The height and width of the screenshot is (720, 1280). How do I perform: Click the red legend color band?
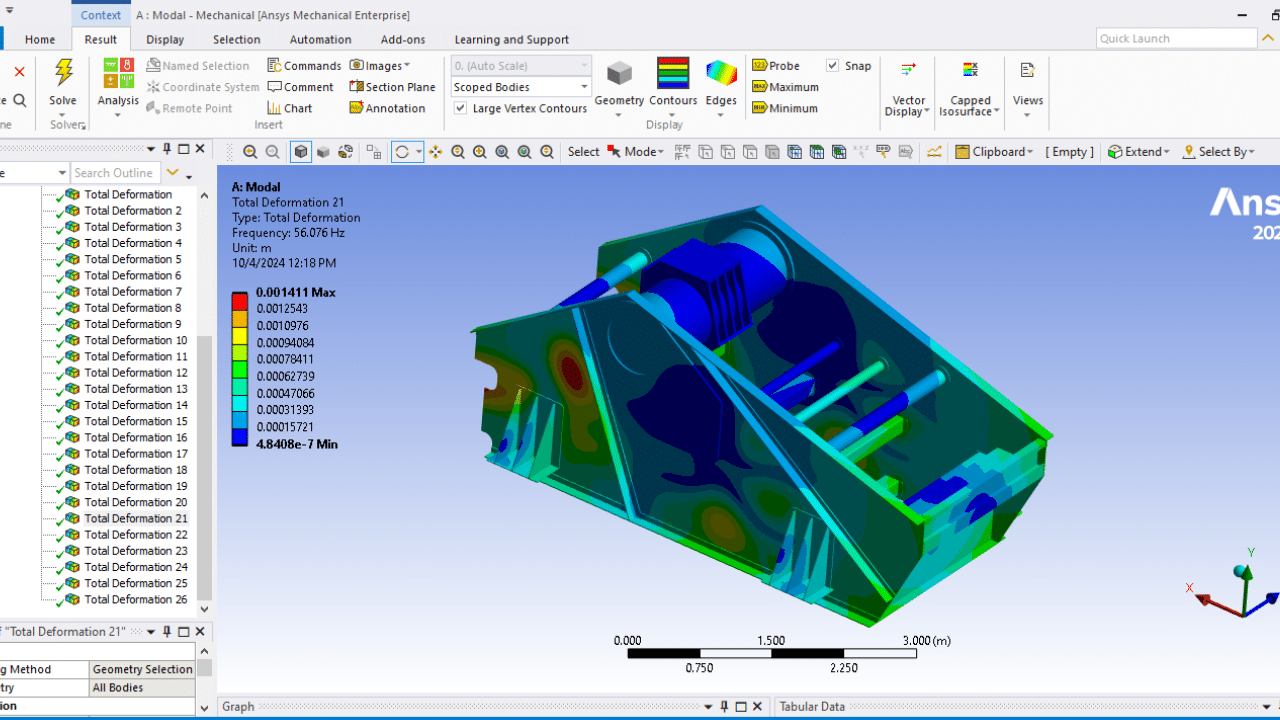(240, 301)
